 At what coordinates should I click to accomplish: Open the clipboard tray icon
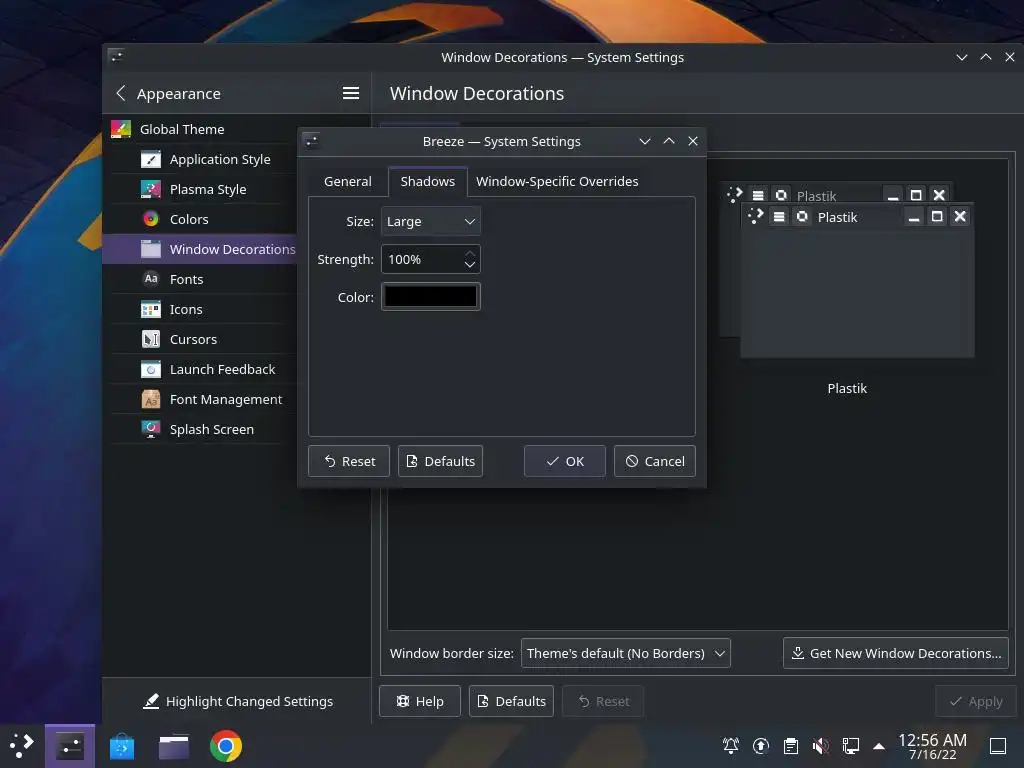(791, 745)
